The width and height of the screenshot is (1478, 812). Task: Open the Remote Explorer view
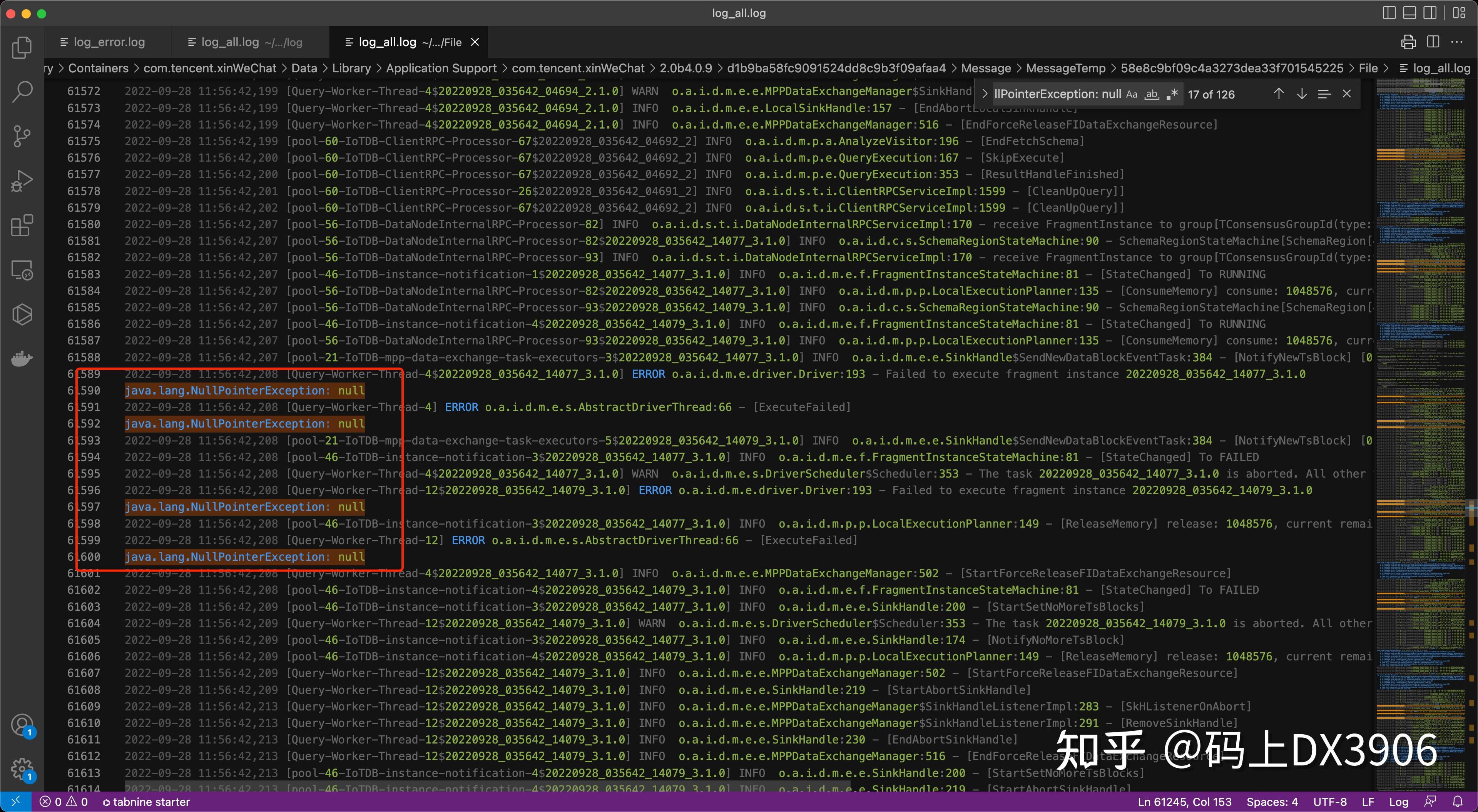click(x=22, y=270)
